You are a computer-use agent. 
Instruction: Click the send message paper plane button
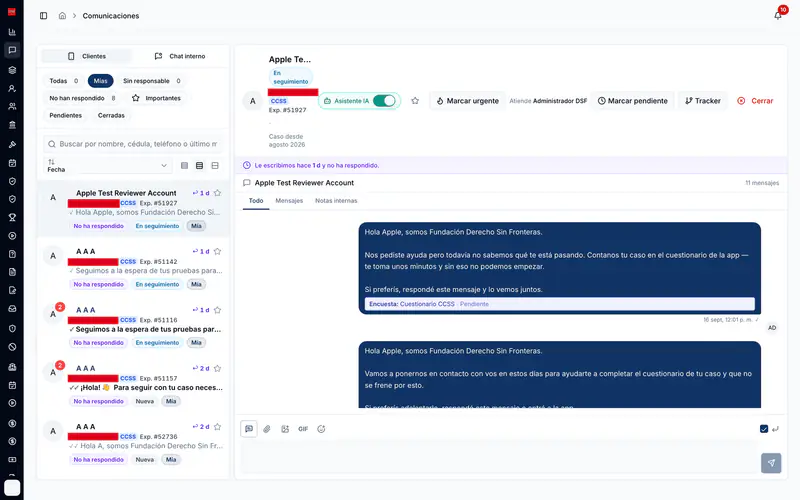tap(771, 463)
